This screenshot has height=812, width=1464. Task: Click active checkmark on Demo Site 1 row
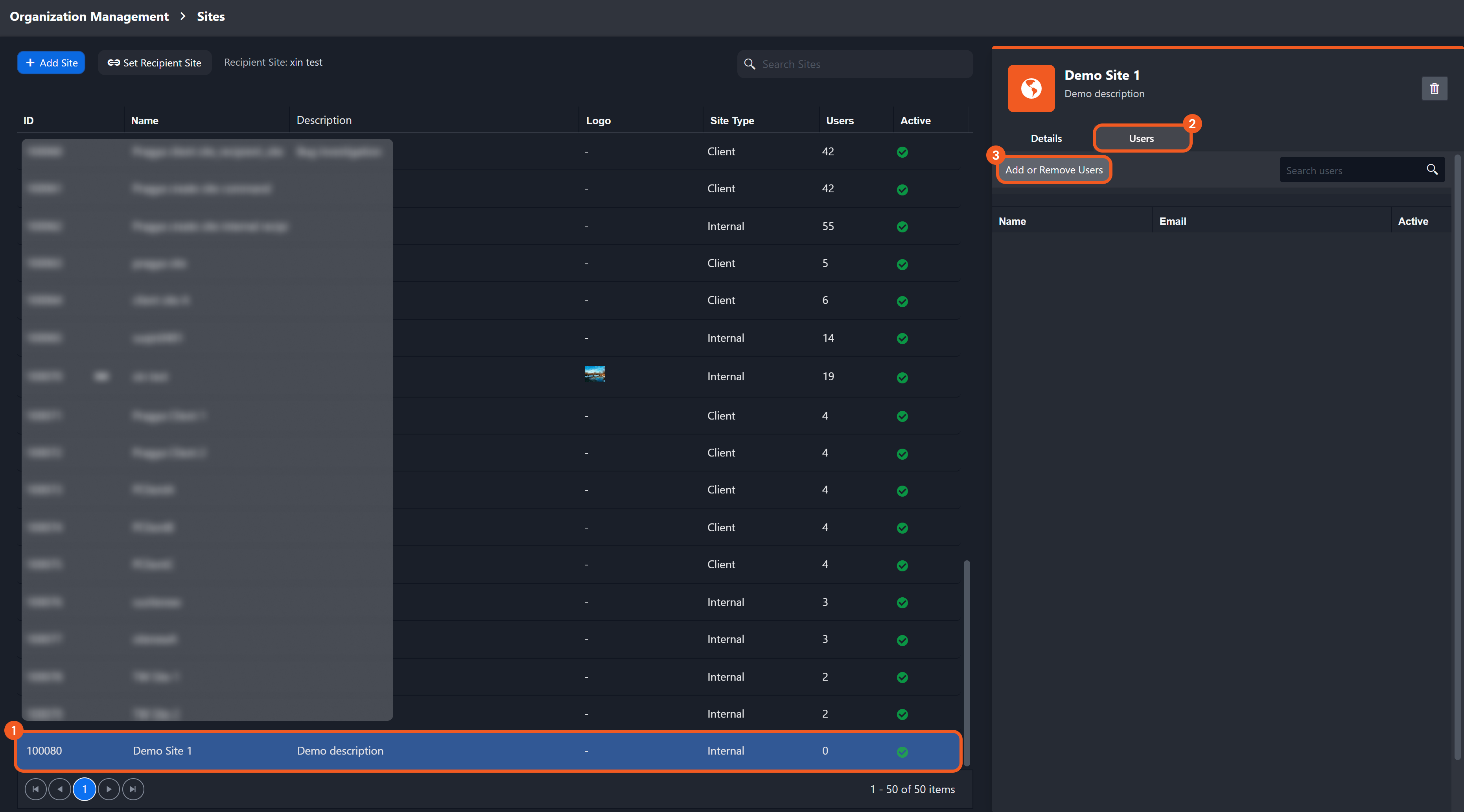coord(902,752)
